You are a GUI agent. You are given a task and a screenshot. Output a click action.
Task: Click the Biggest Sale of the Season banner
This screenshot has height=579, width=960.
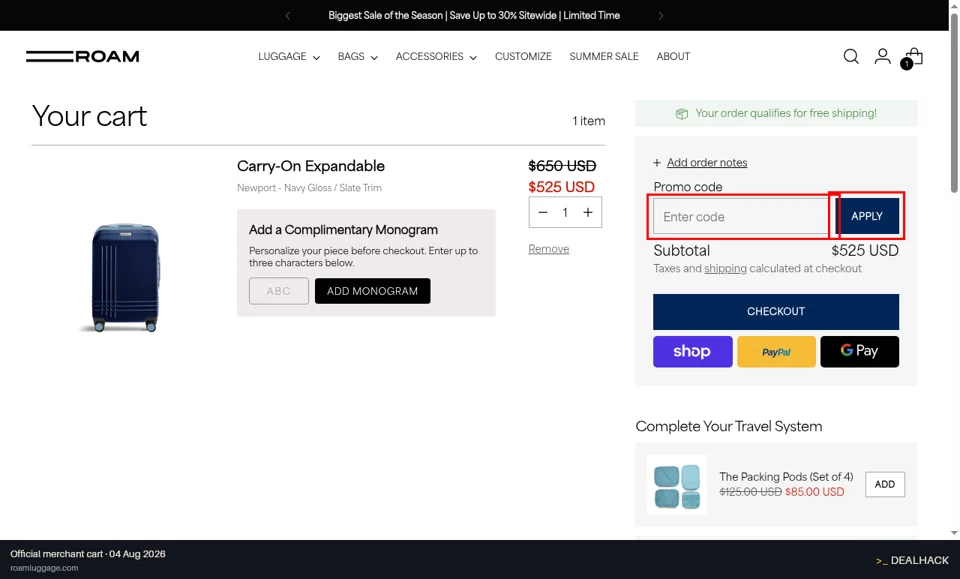click(474, 15)
